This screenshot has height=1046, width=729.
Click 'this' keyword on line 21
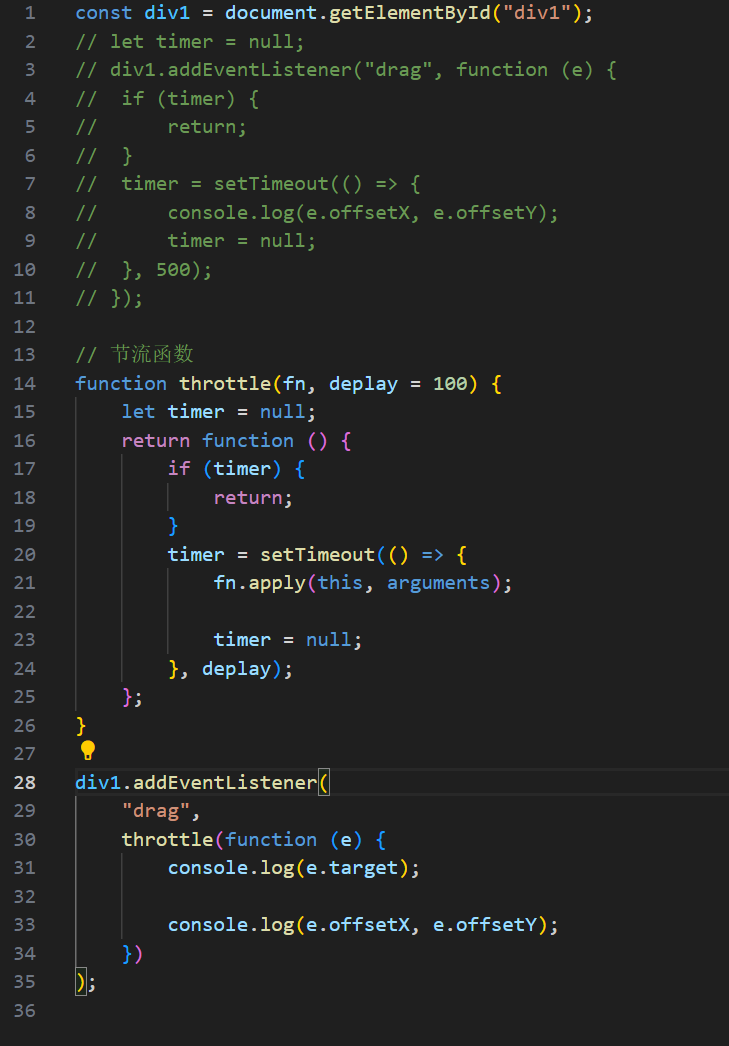click(x=340, y=583)
